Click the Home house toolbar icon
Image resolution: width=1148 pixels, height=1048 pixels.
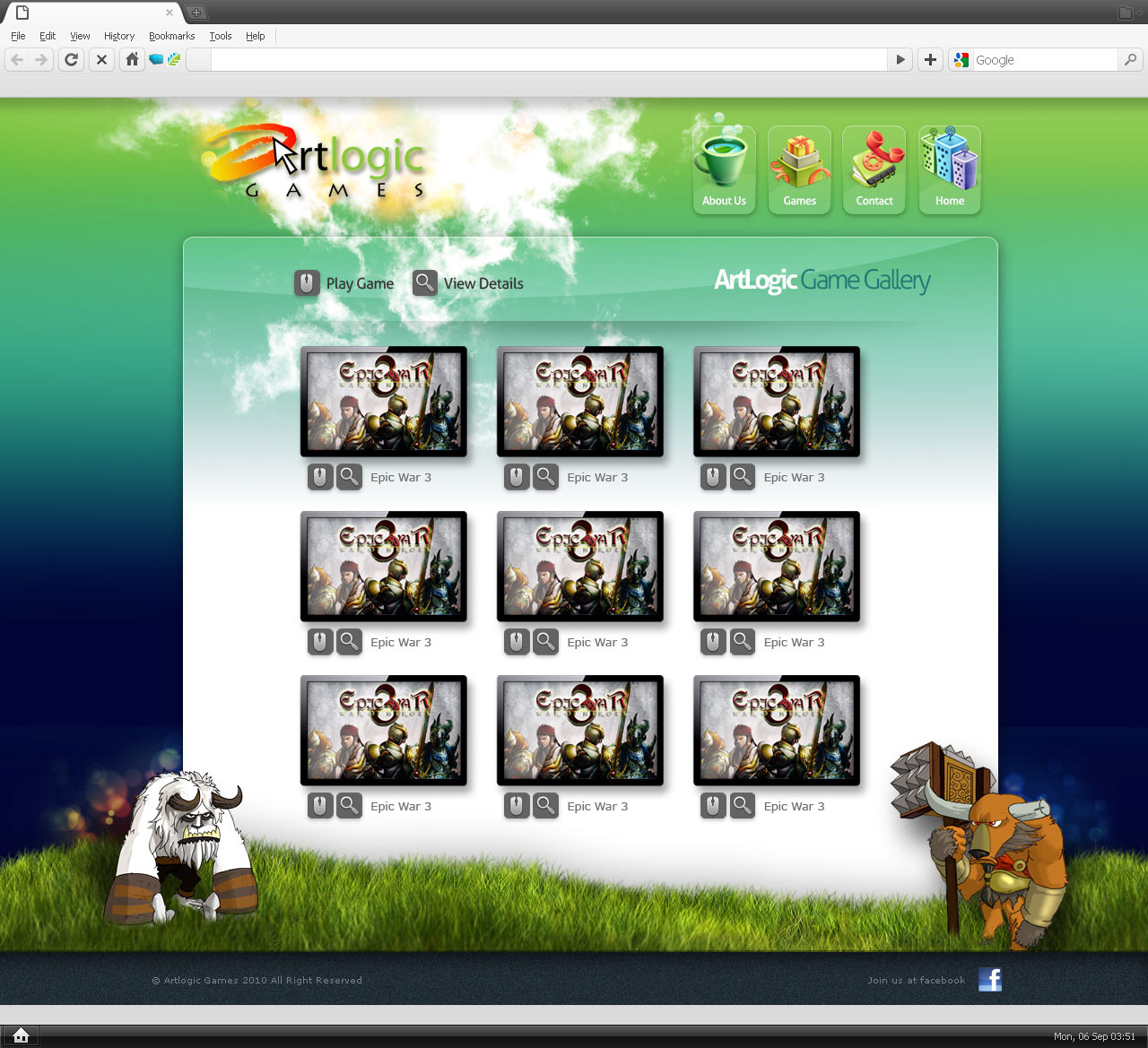[132, 60]
